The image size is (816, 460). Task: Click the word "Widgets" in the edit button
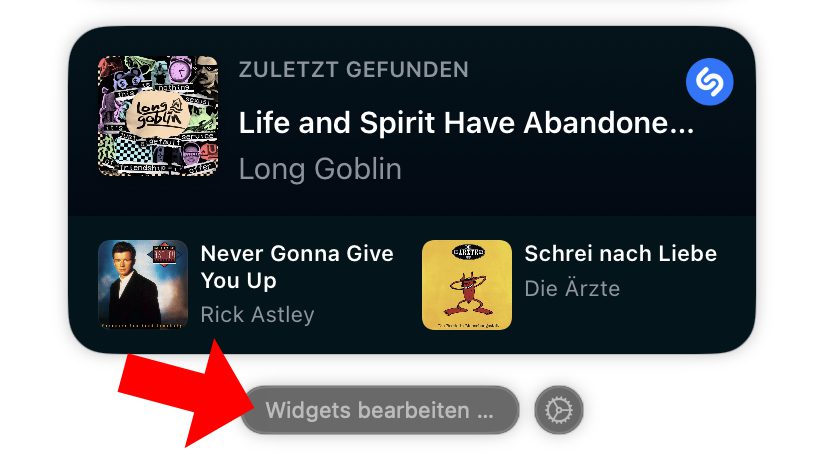click(308, 410)
